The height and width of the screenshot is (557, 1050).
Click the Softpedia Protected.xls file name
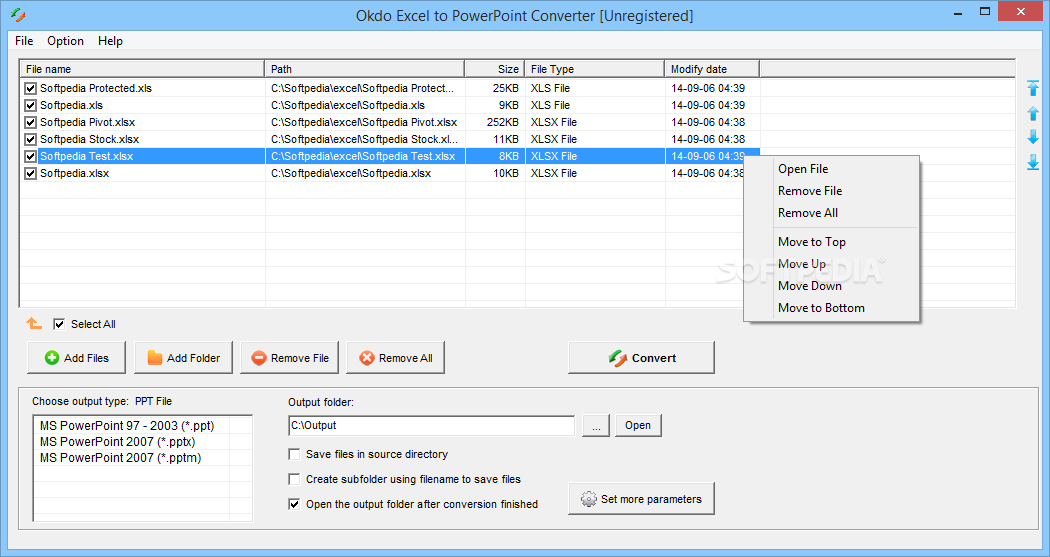pyautogui.click(x=96, y=88)
